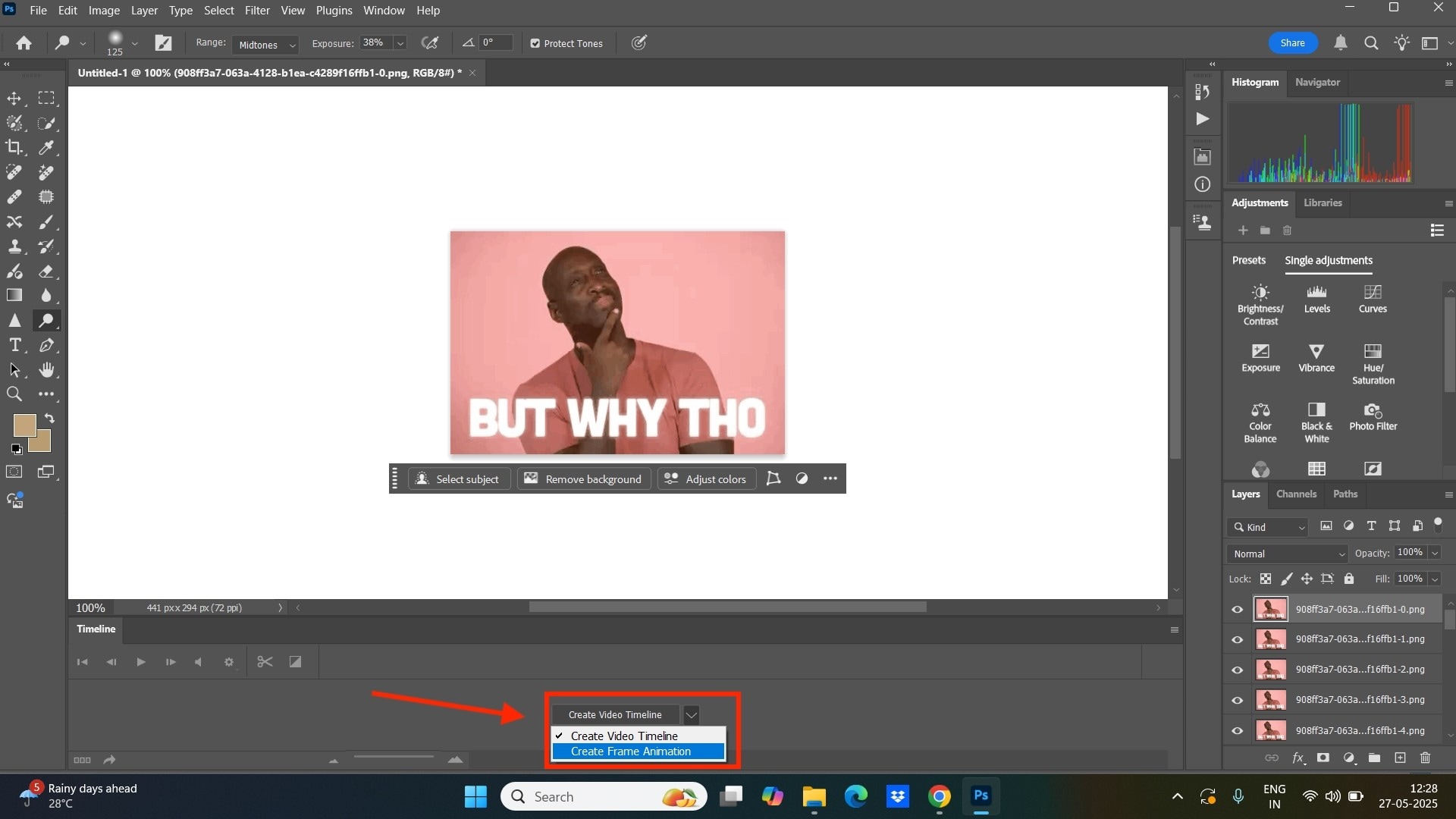Viewport: 1456px width, 819px height.
Task: Click the Share button
Action: pos(1293,43)
